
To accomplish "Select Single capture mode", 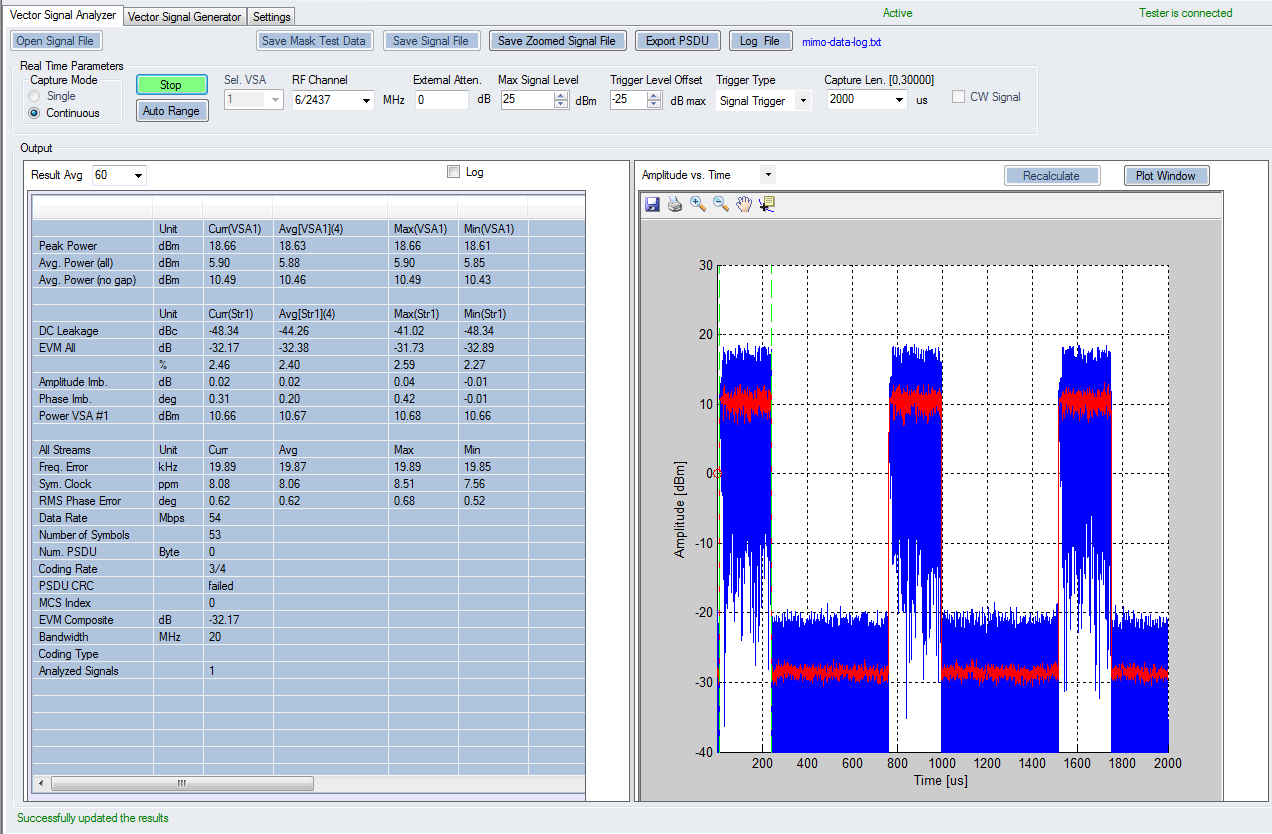I will click(36, 96).
